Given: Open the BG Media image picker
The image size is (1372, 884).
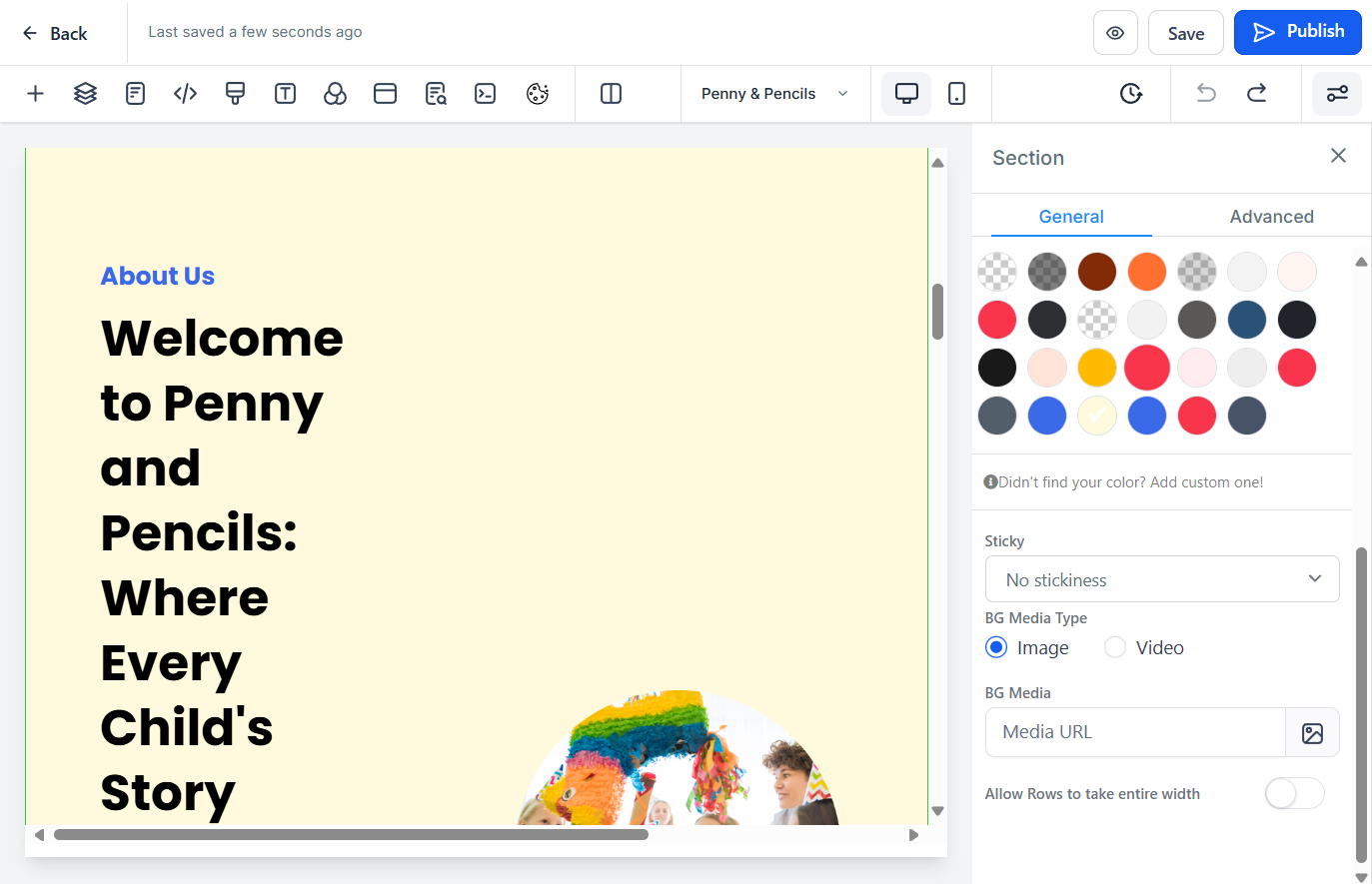Looking at the screenshot, I should tap(1312, 733).
